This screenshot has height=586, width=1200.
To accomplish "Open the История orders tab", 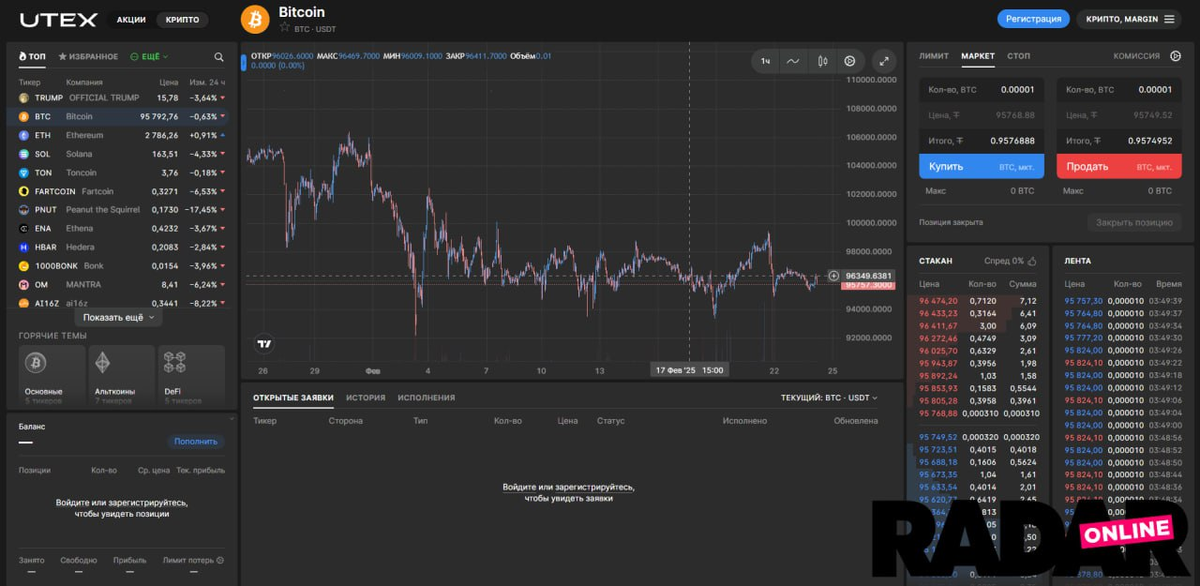I will (365, 397).
